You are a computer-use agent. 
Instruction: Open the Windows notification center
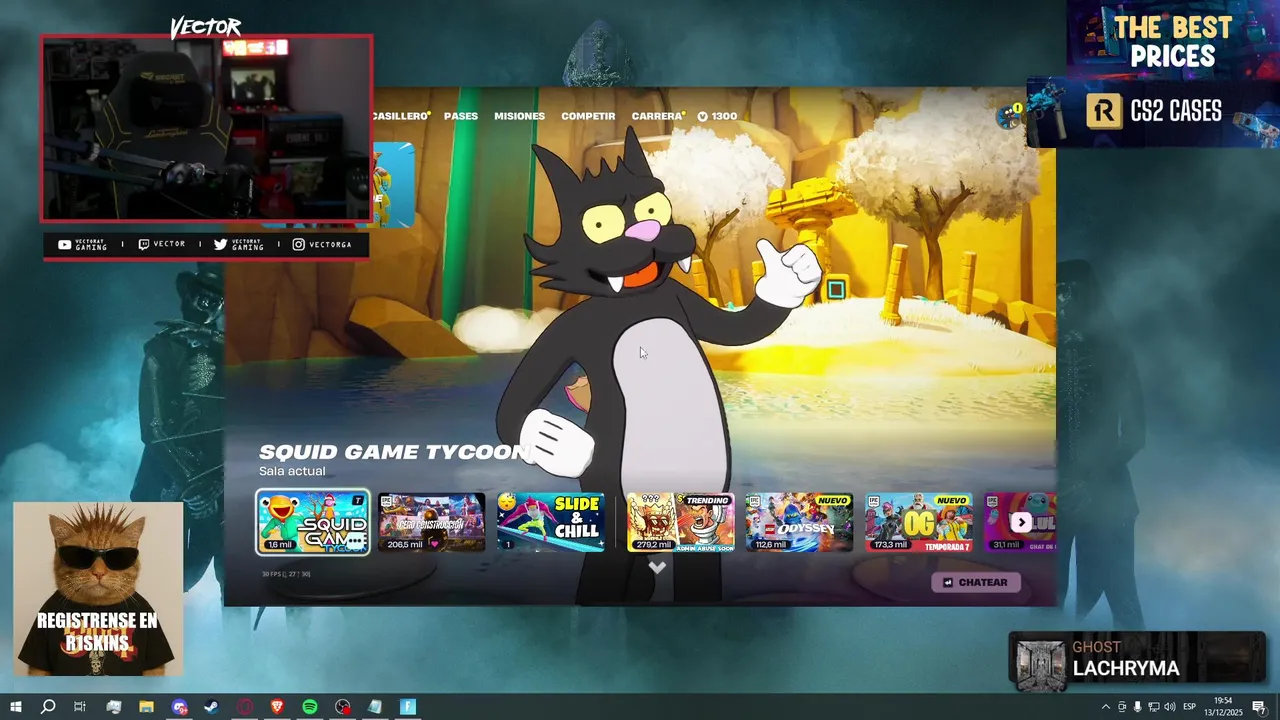click(1259, 707)
